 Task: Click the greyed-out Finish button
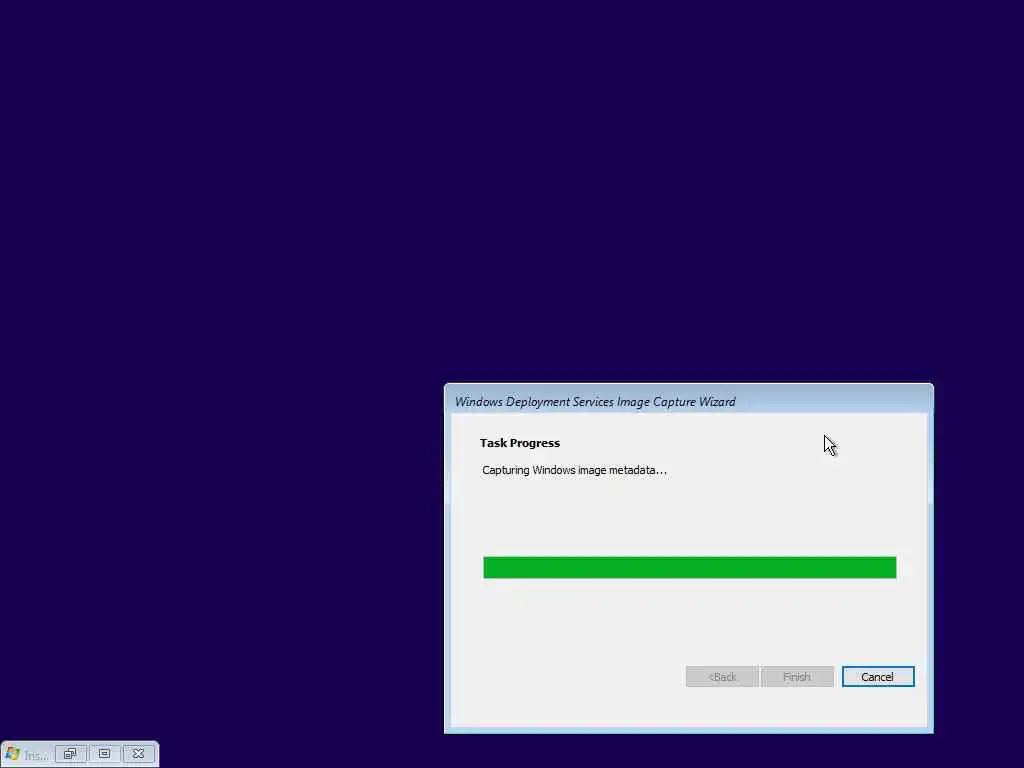[x=797, y=677]
